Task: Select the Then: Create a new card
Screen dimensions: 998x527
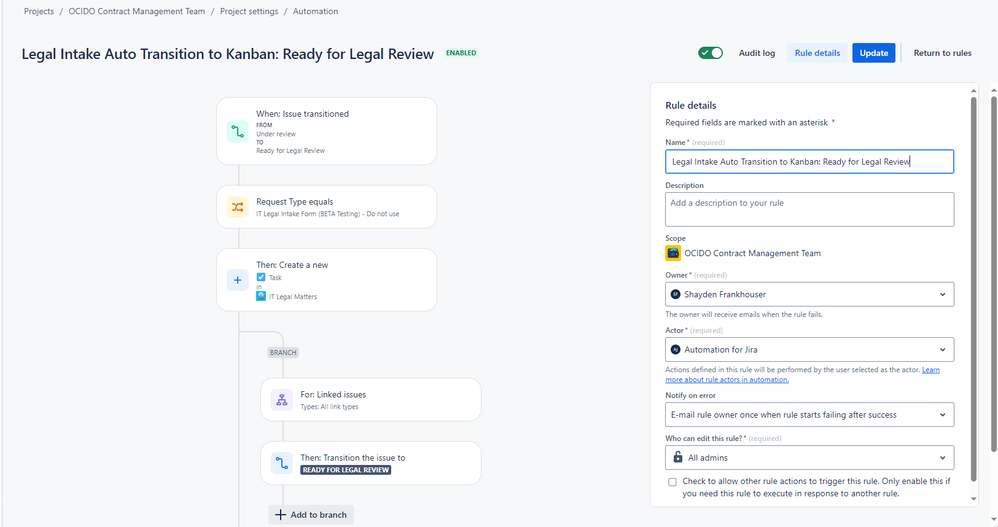Action: pos(327,279)
